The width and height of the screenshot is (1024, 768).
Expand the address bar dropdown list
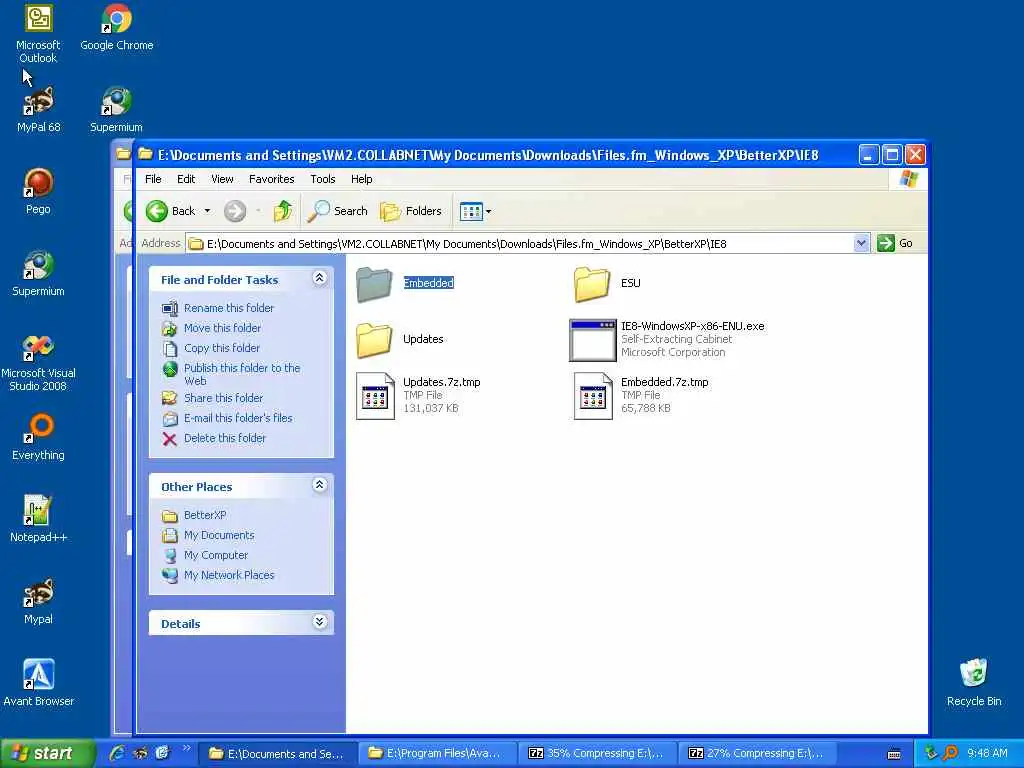pos(861,244)
